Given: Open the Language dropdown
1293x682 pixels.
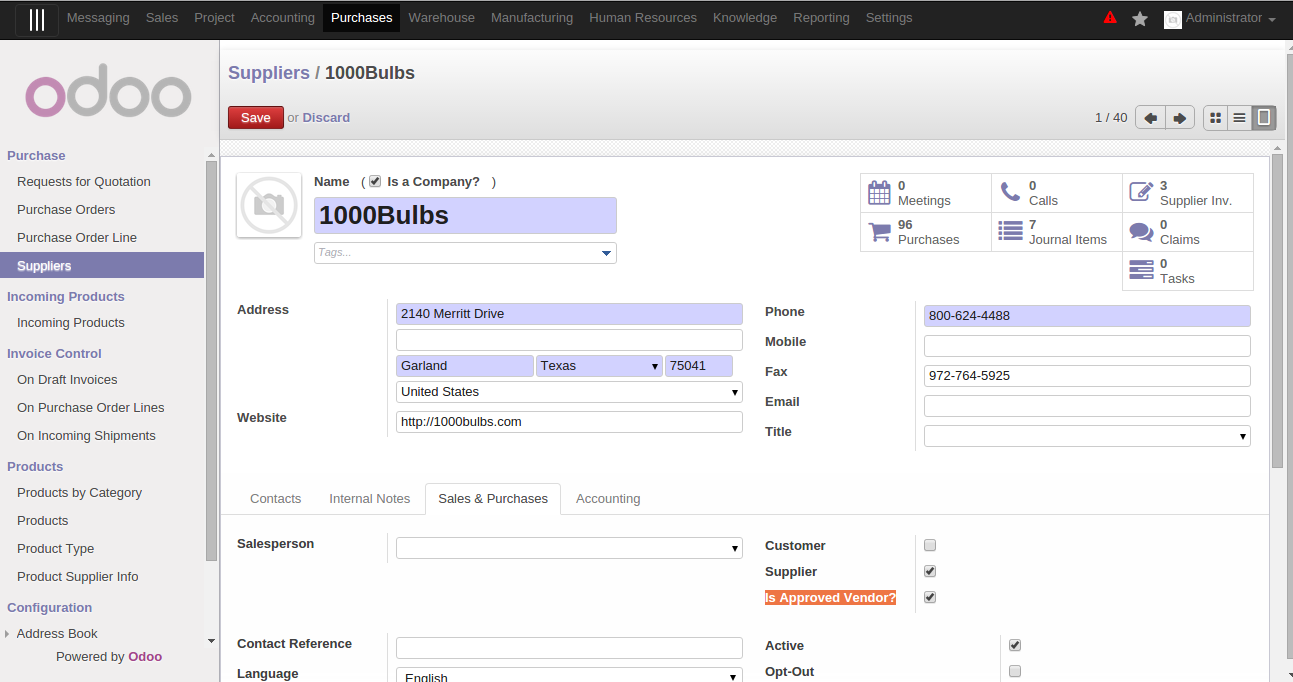Looking at the screenshot, I should coord(569,676).
